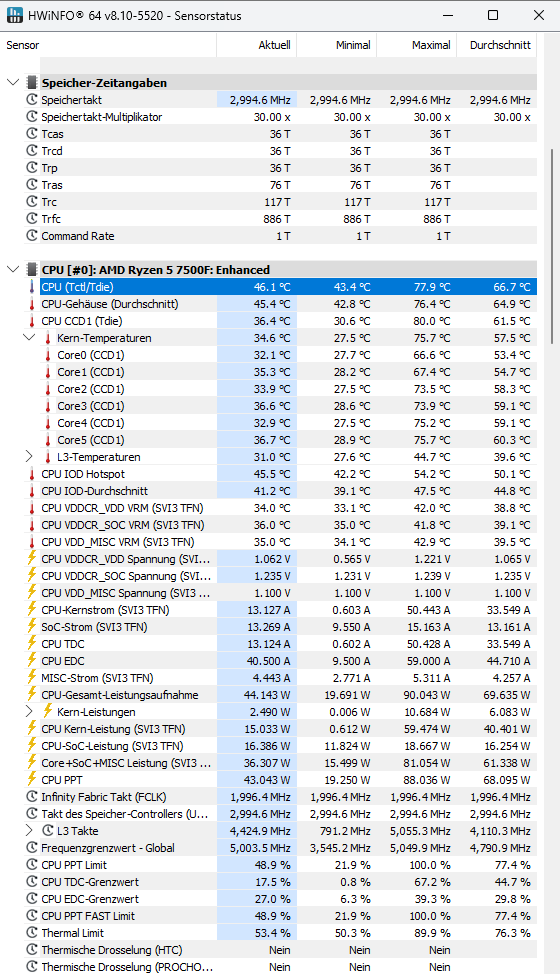Click the 80.0 °C maximum CCD1 temperature
Image resolution: width=560 pixels, height=975 pixels.
432,321
